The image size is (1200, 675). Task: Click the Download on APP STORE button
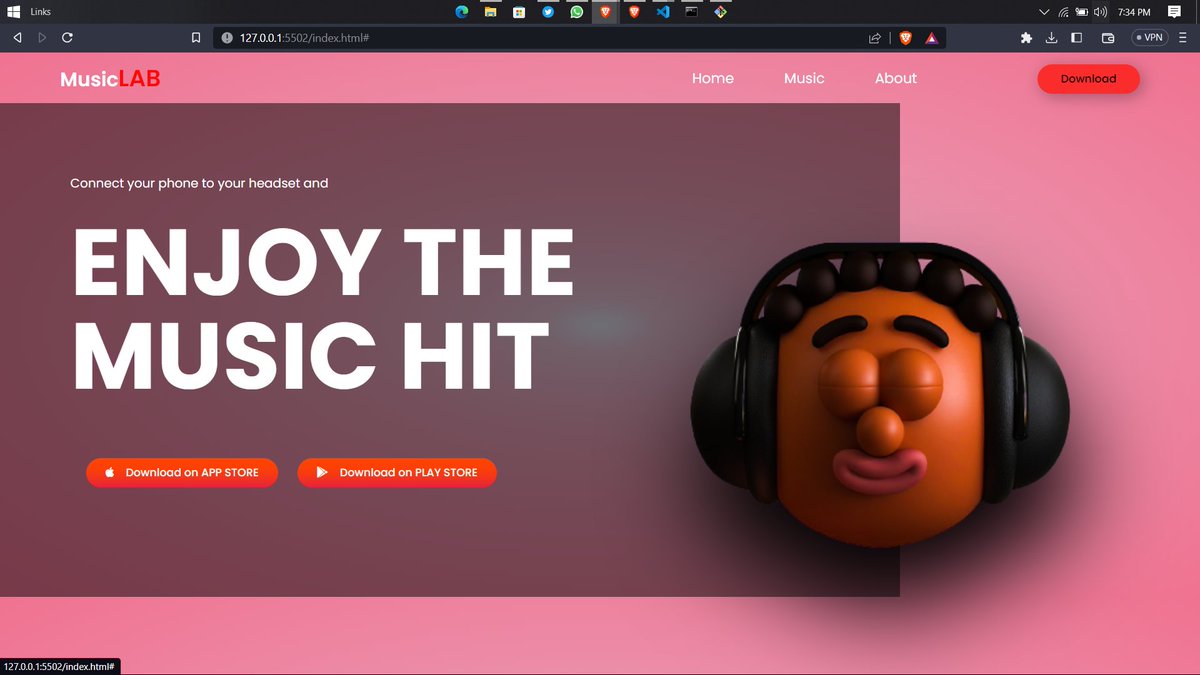click(x=181, y=472)
